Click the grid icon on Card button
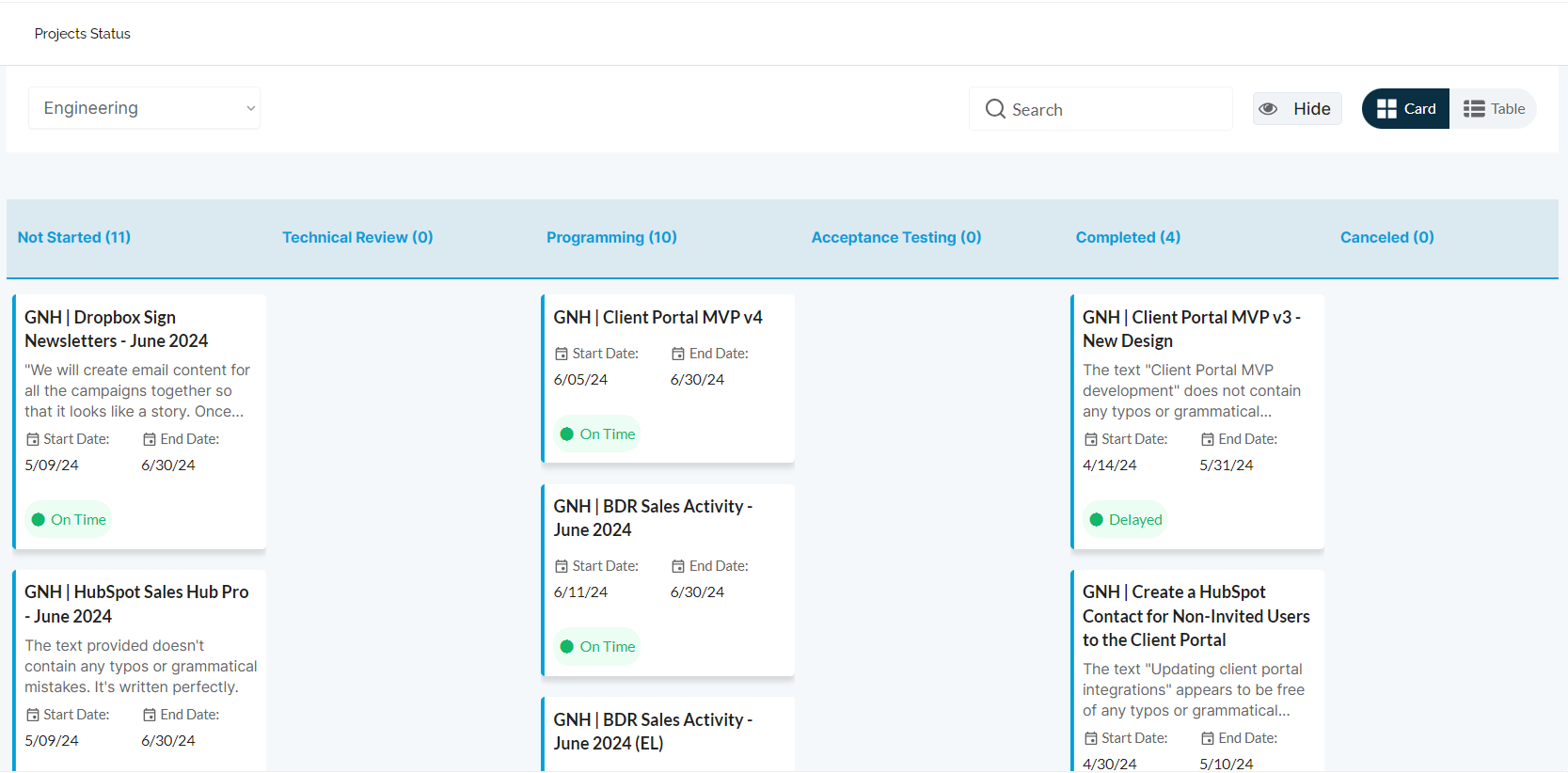 click(x=1386, y=109)
